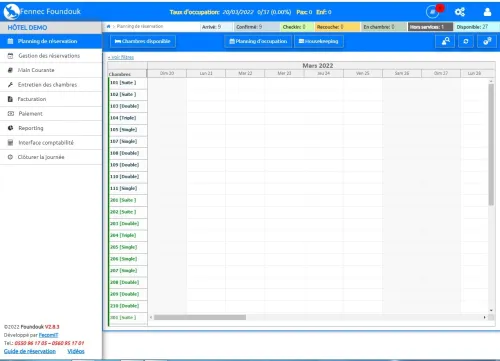This screenshot has height=361, width=500.
Task: Click the Mars 2022 month header
Action: [x=318, y=65]
